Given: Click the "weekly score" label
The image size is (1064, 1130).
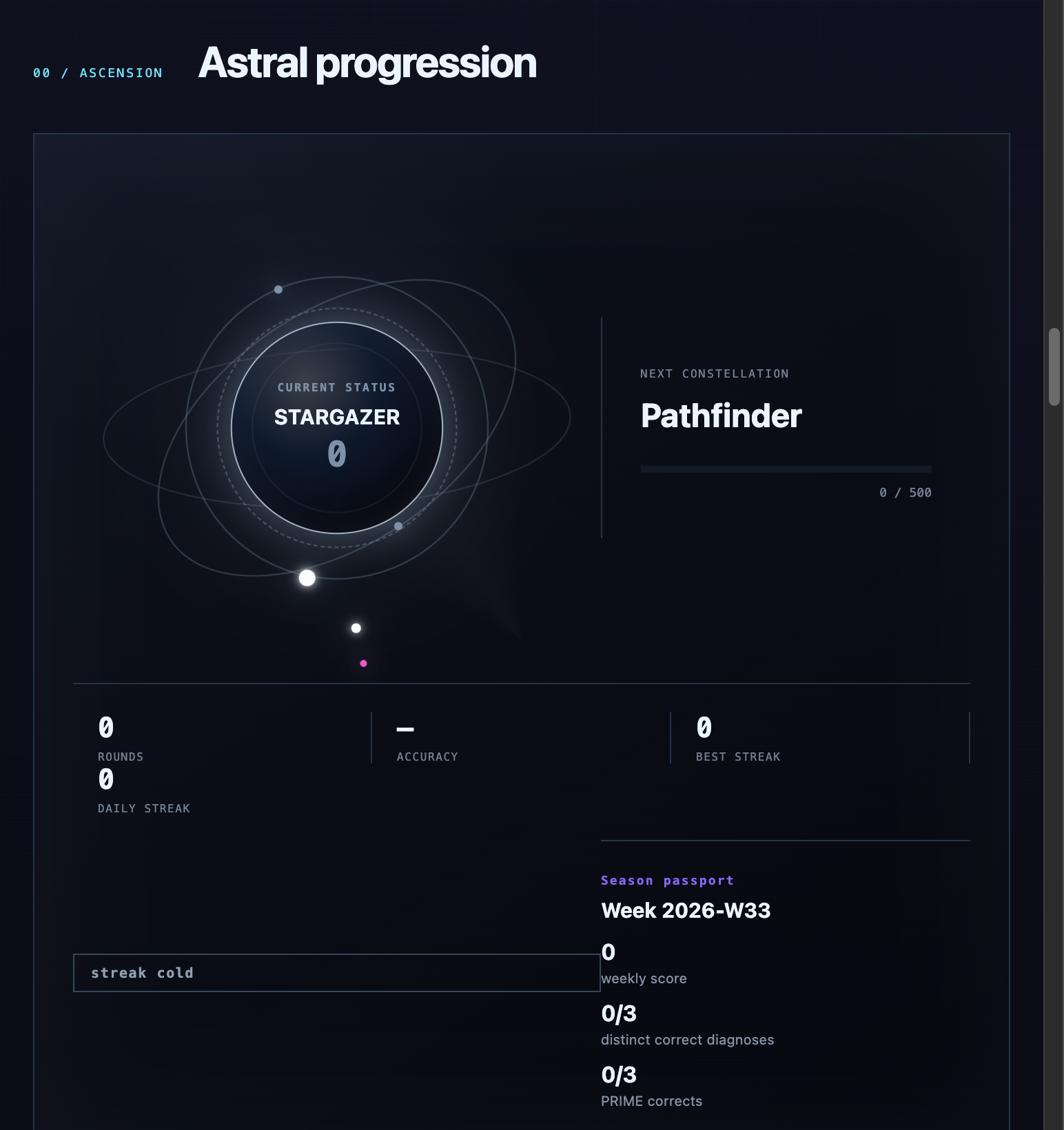Looking at the screenshot, I should 644,978.
